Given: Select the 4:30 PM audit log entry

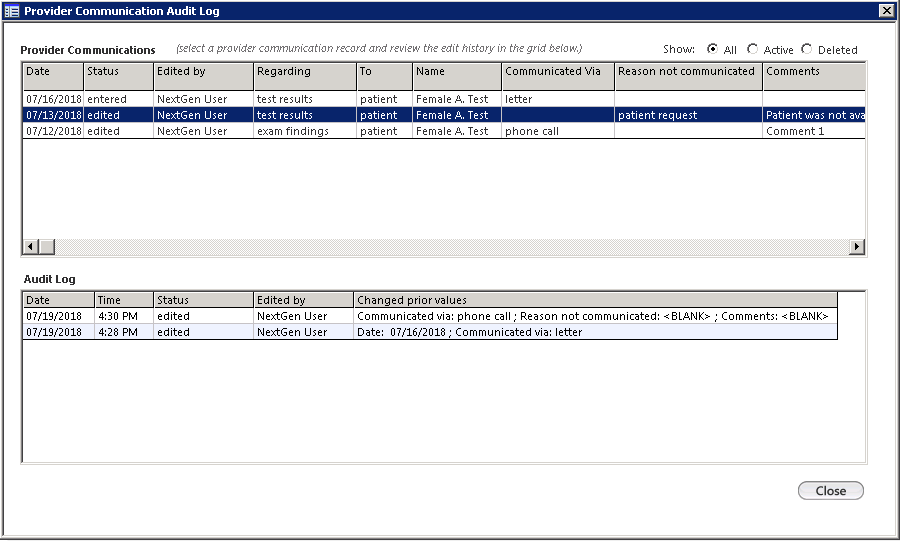Looking at the screenshot, I should point(430,316).
